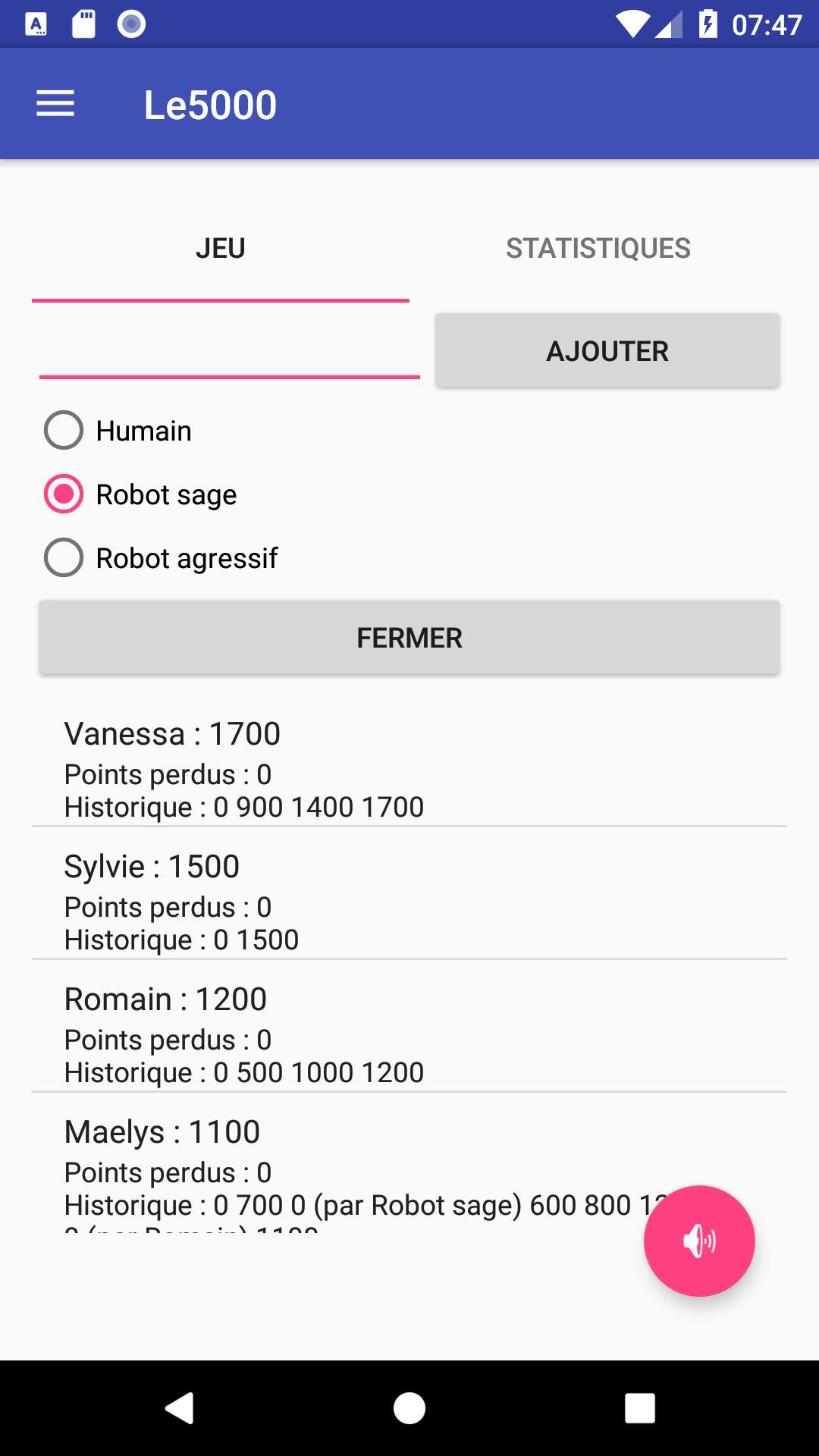This screenshot has height=1456, width=819.
Task: Tap the SD card notification icon
Action: tap(83, 24)
